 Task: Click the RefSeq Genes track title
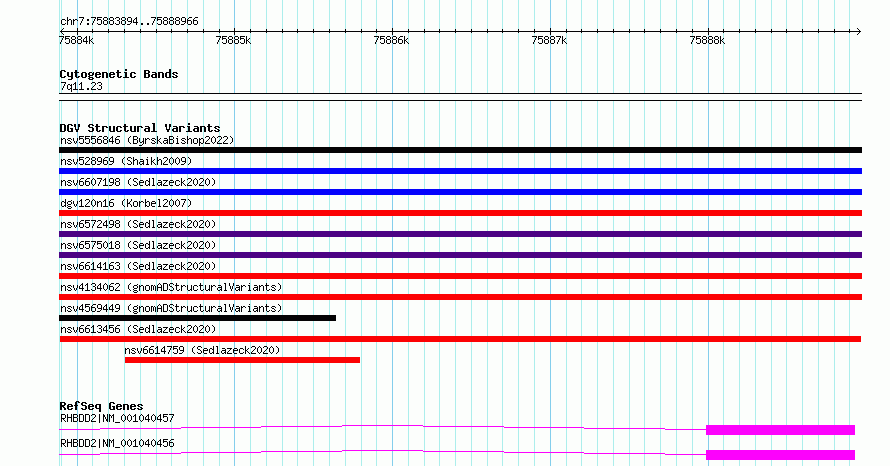(101, 406)
